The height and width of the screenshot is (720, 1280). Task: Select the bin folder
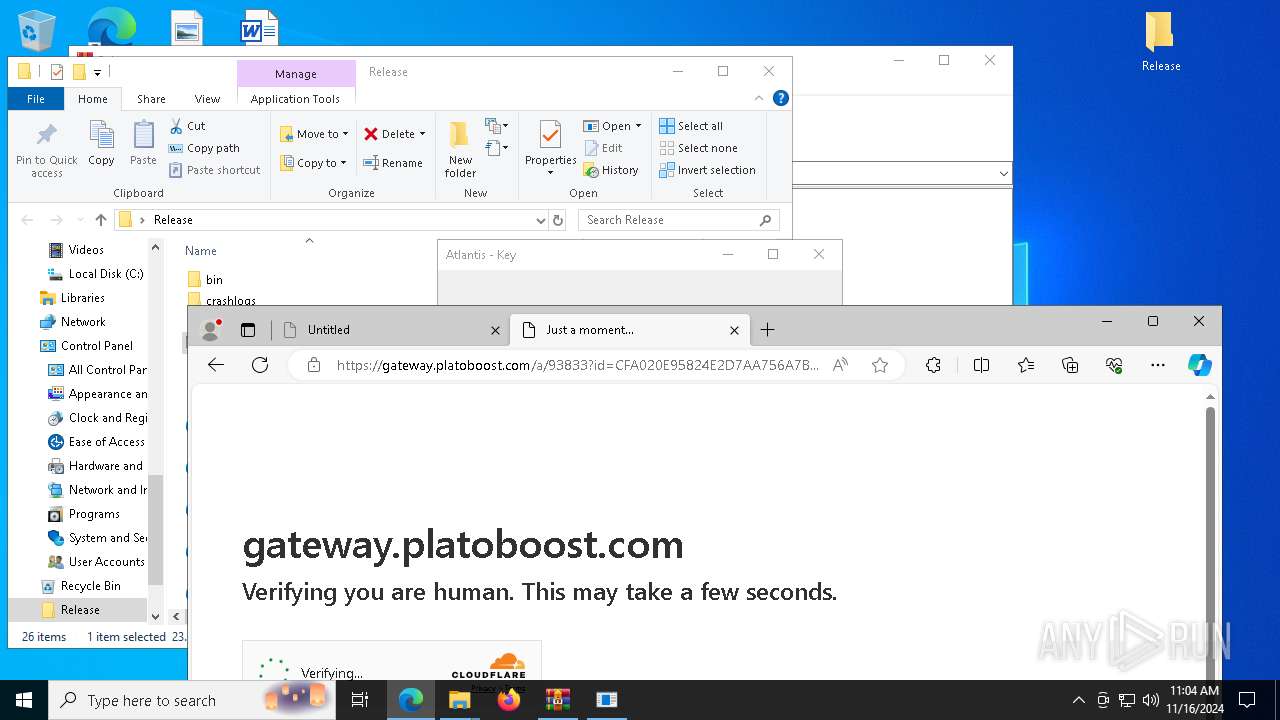[x=205, y=280]
